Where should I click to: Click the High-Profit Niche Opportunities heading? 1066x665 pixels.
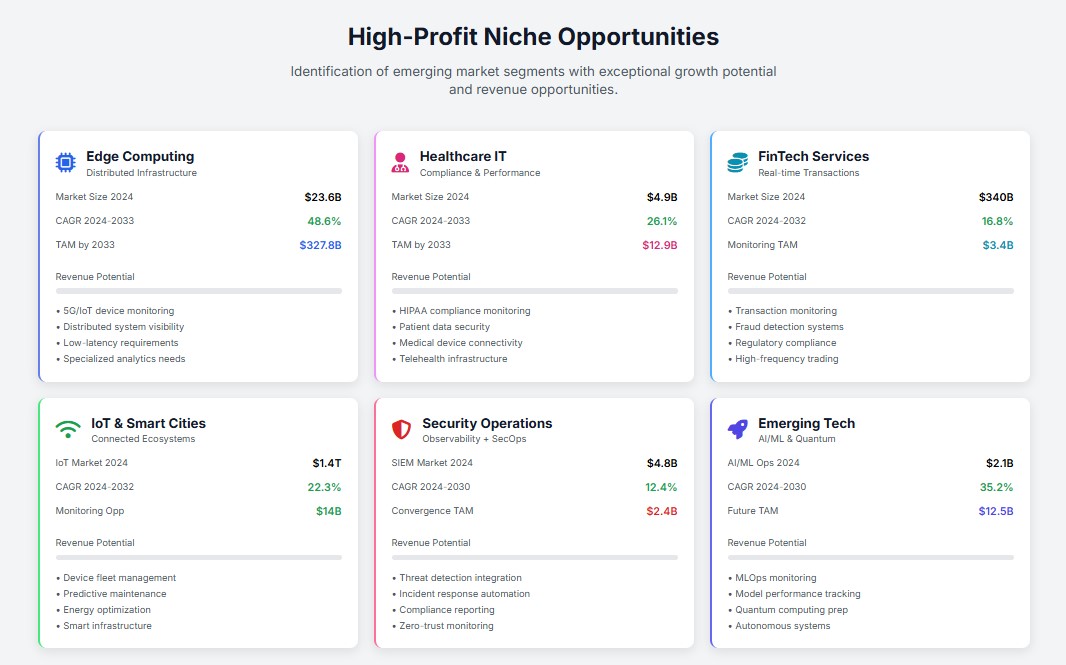click(533, 37)
